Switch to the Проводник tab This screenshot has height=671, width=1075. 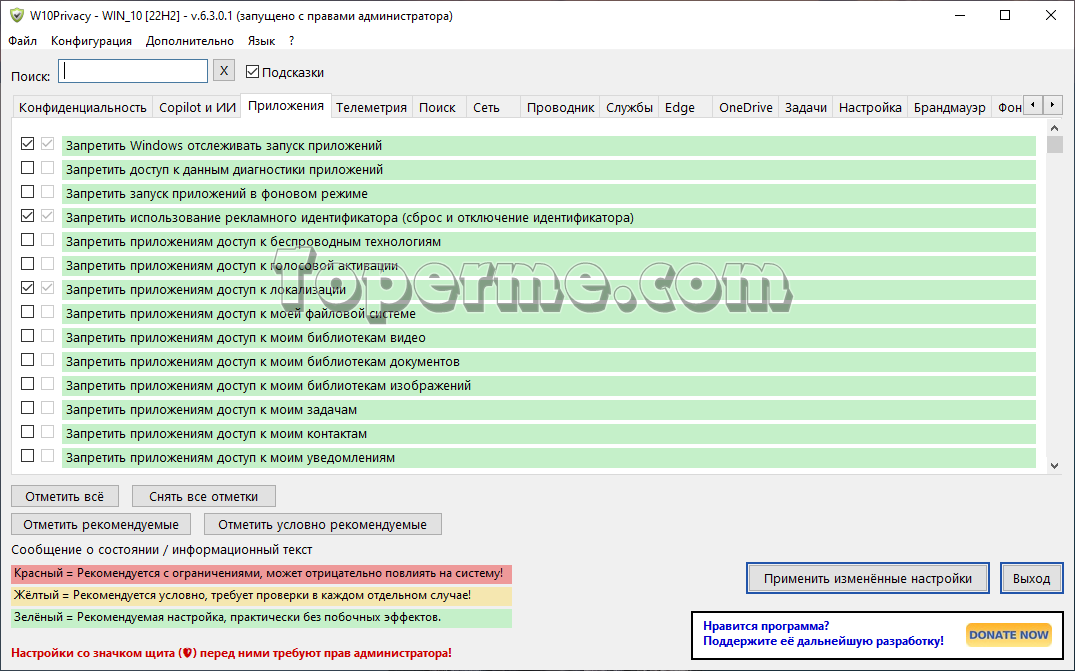[x=560, y=108]
